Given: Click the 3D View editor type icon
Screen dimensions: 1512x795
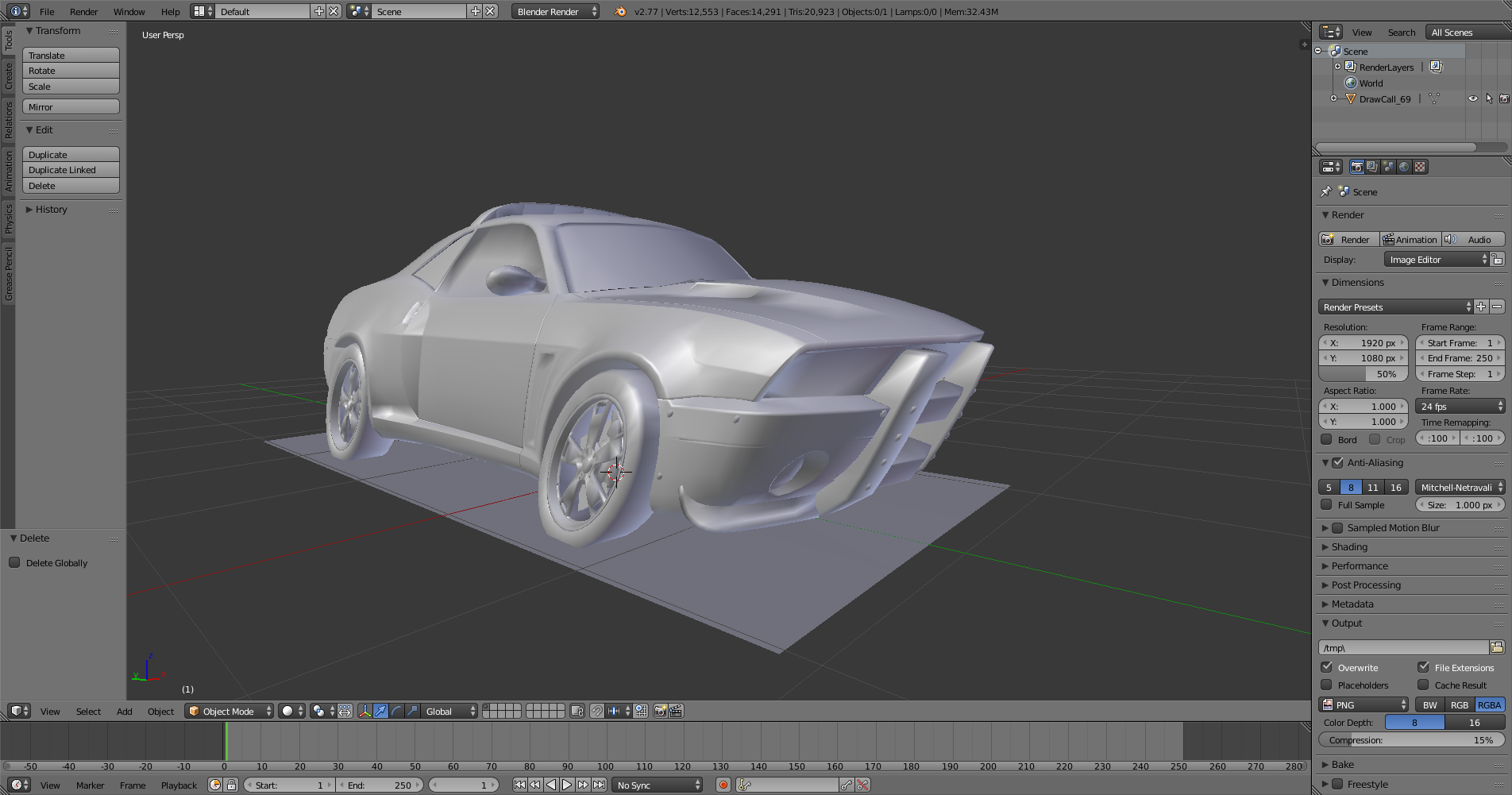Looking at the screenshot, I should pyautogui.click(x=19, y=711).
